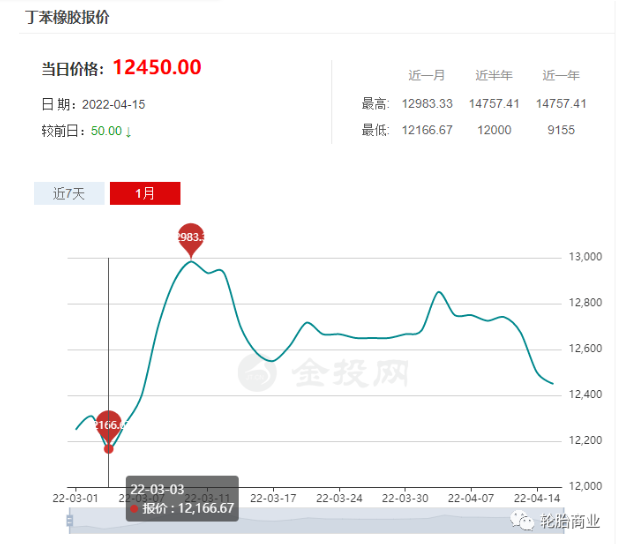Click the 12,600 y-axis label
627x544 pixels.
[x=585, y=349]
